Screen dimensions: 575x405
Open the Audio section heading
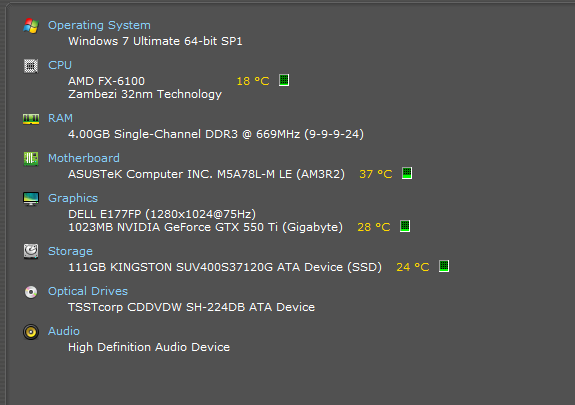(64, 331)
